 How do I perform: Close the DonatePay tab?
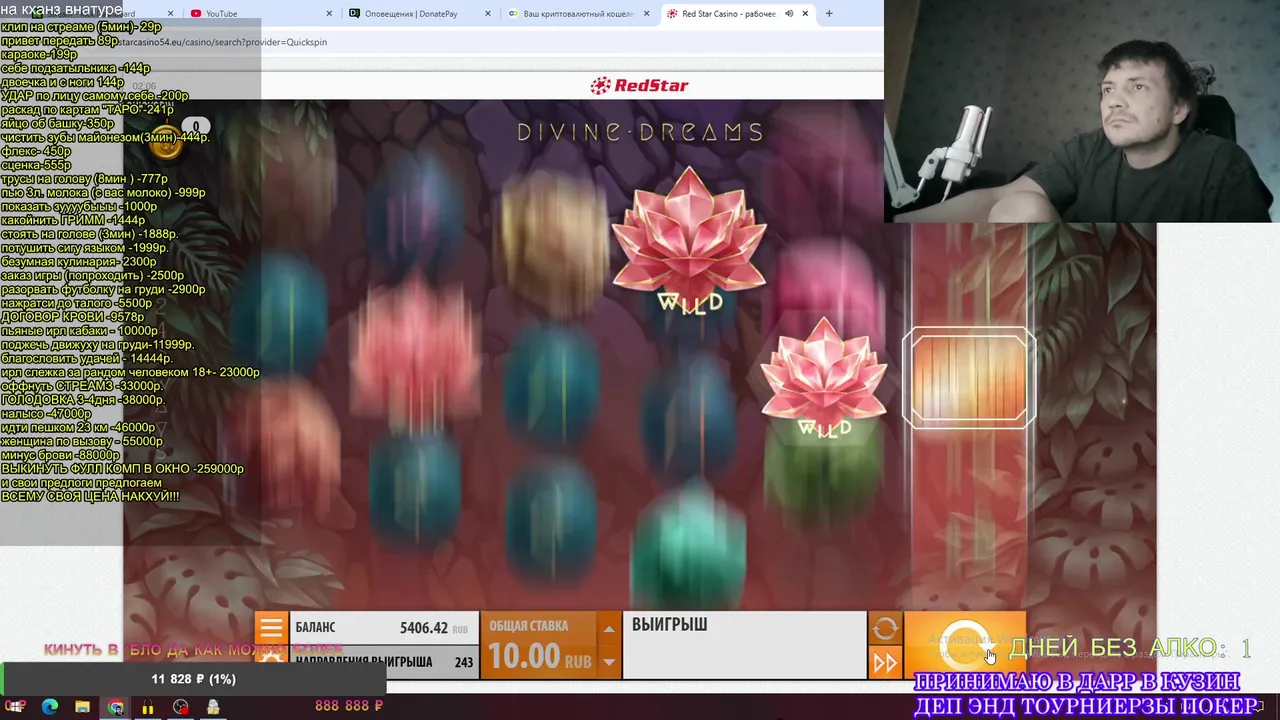click(488, 14)
